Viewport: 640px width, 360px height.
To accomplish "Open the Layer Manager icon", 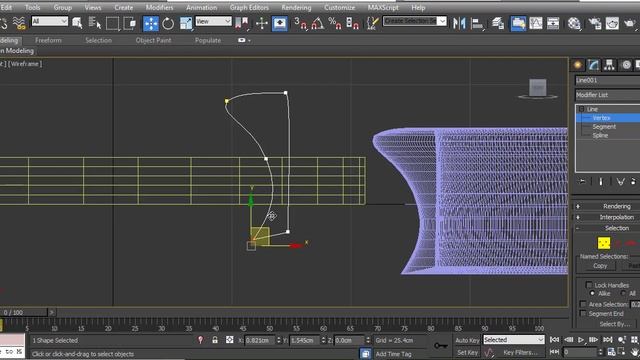I will coord(498,23).
